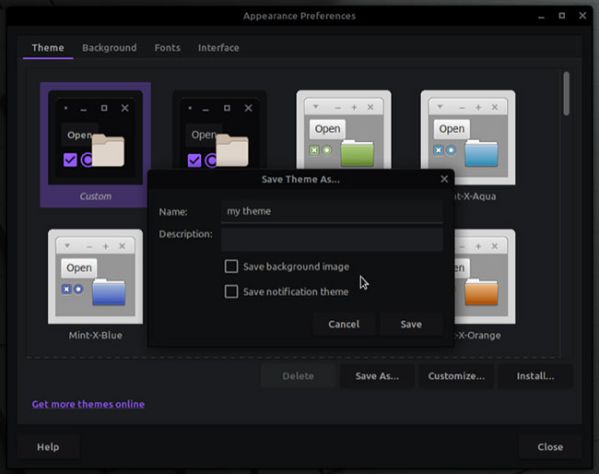Screen dimensions: 599x474
Task: Enable Save background image checkbox
Action: click(x=231, y=266)
